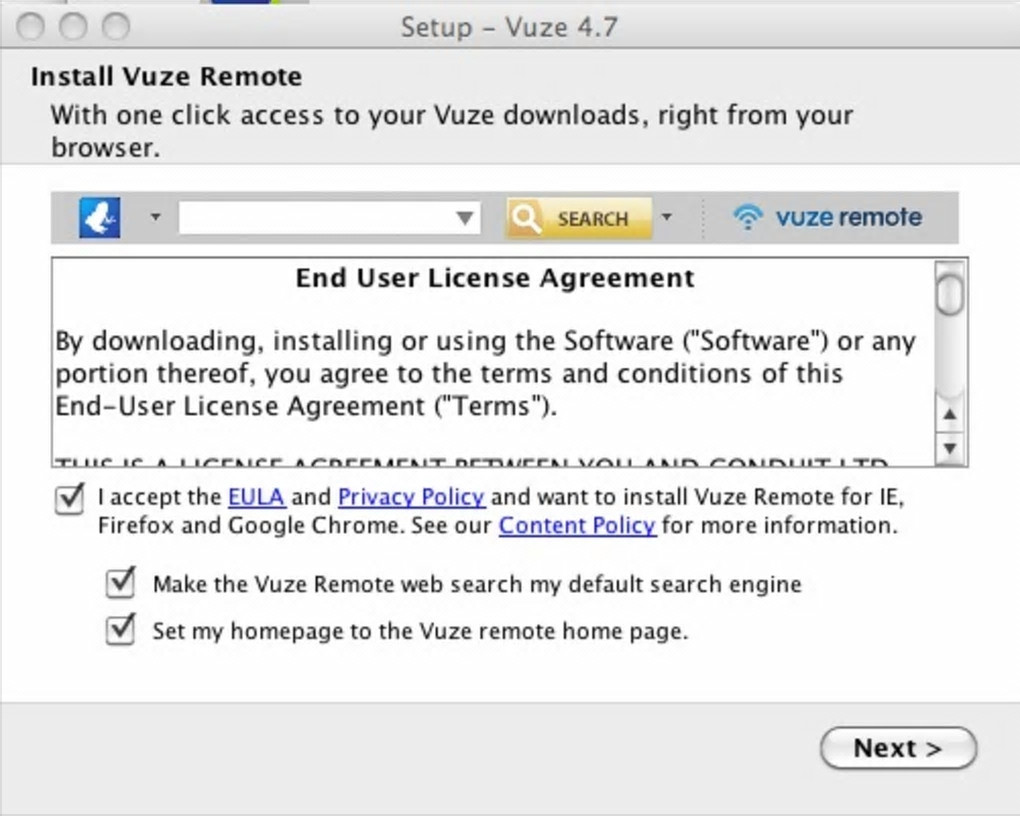This screenshot has width=1020, height=816.
Task: Click the scroll down arrow of license text
Action: point(950,448)
